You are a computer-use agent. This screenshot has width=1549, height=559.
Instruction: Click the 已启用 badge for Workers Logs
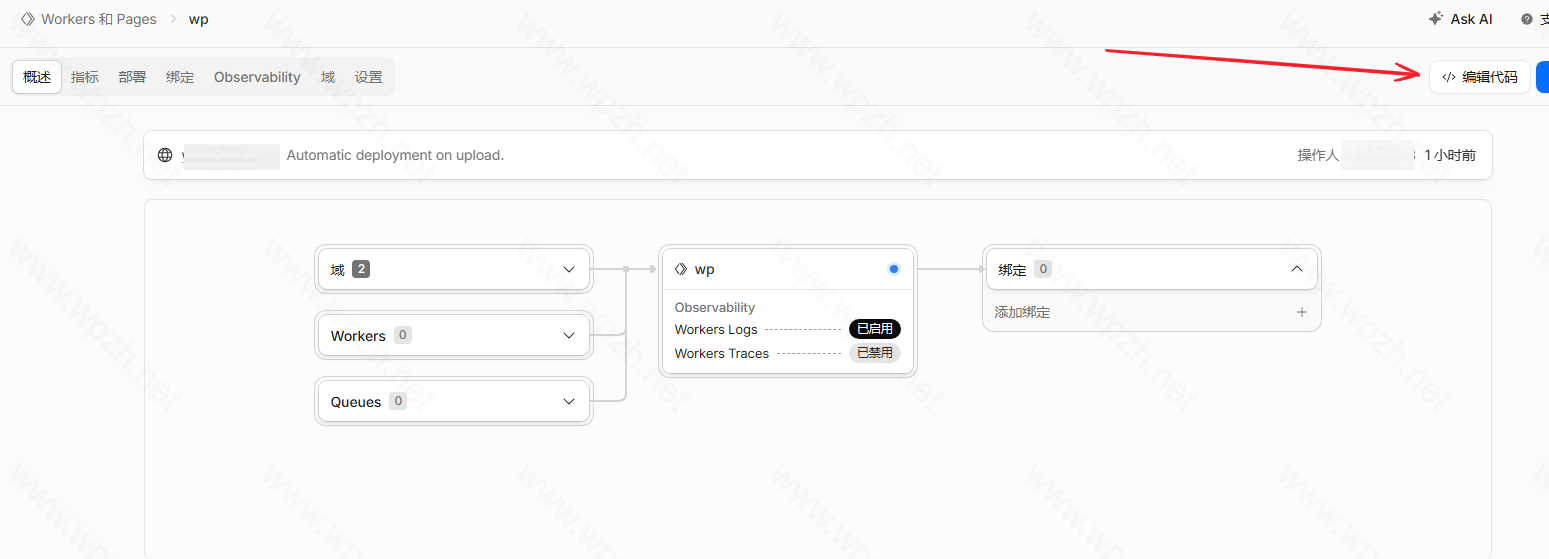[x=875, y=329]
